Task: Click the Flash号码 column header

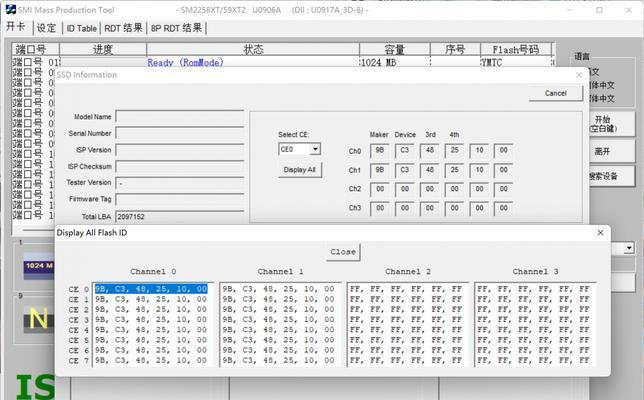Action: click(515, 49)
